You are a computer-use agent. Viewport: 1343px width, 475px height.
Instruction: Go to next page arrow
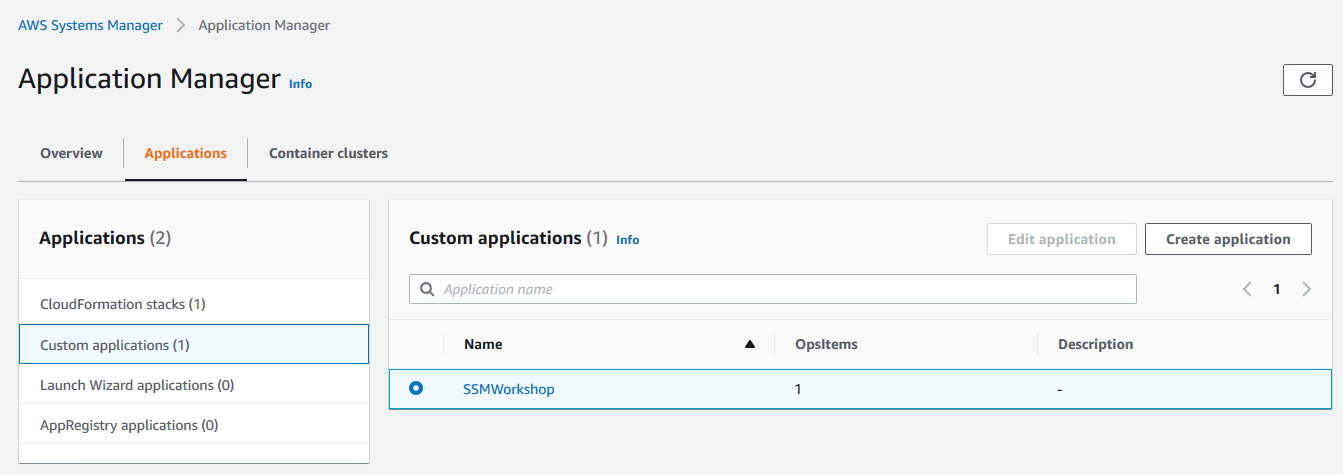(x=1307, y=289)
